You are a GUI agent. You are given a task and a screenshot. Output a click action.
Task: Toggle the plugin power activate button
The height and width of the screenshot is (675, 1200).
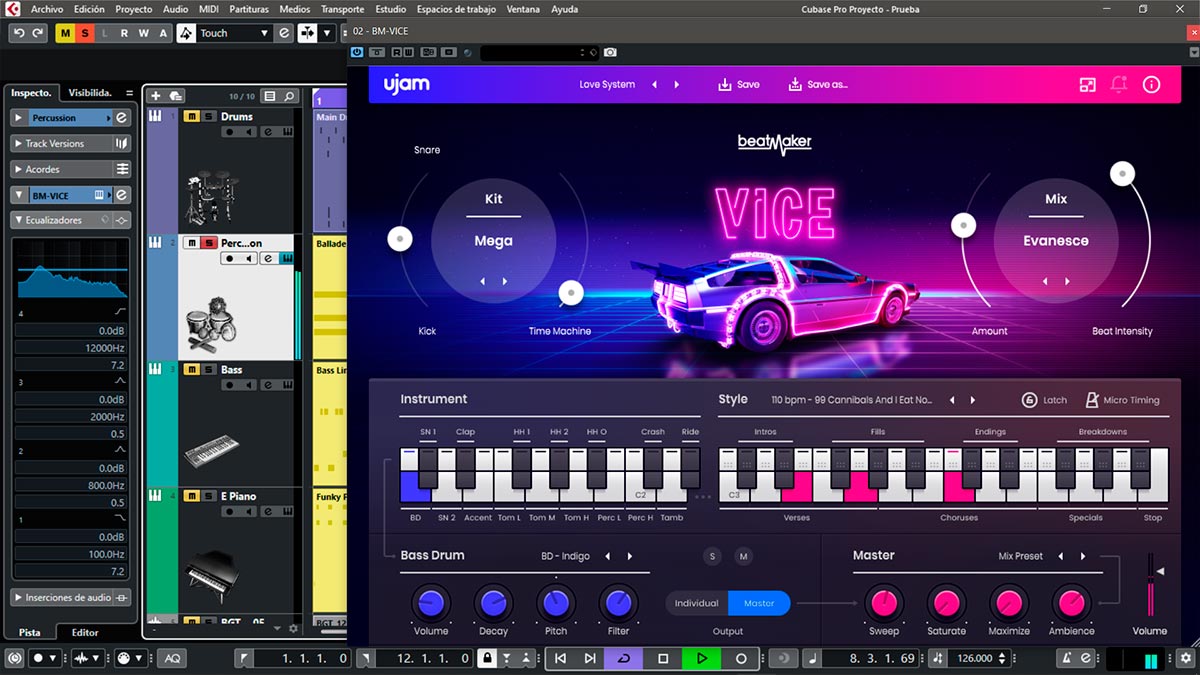tap(358, 52)
